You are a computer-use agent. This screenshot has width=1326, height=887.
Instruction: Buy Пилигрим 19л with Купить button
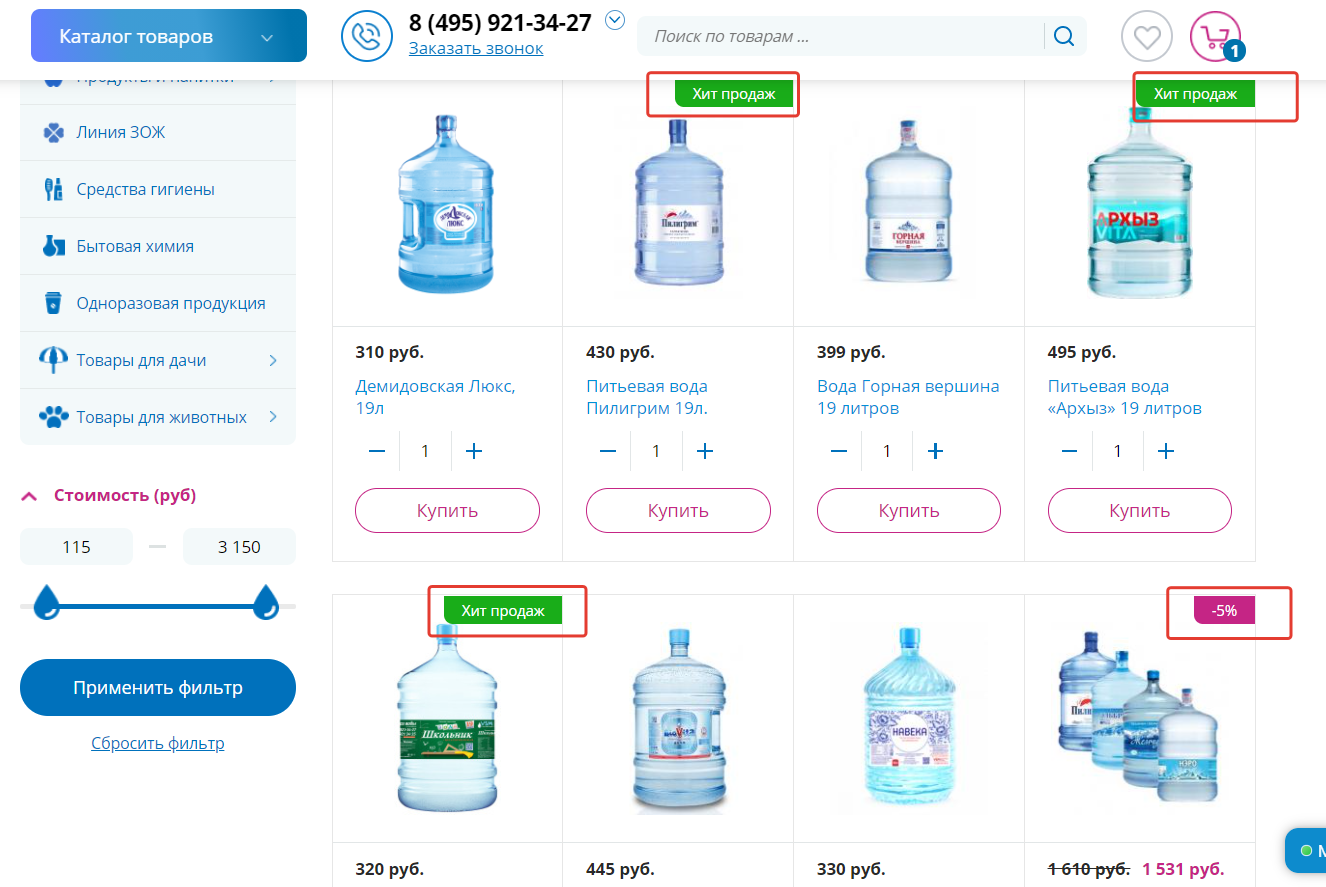tap(678, 510)
